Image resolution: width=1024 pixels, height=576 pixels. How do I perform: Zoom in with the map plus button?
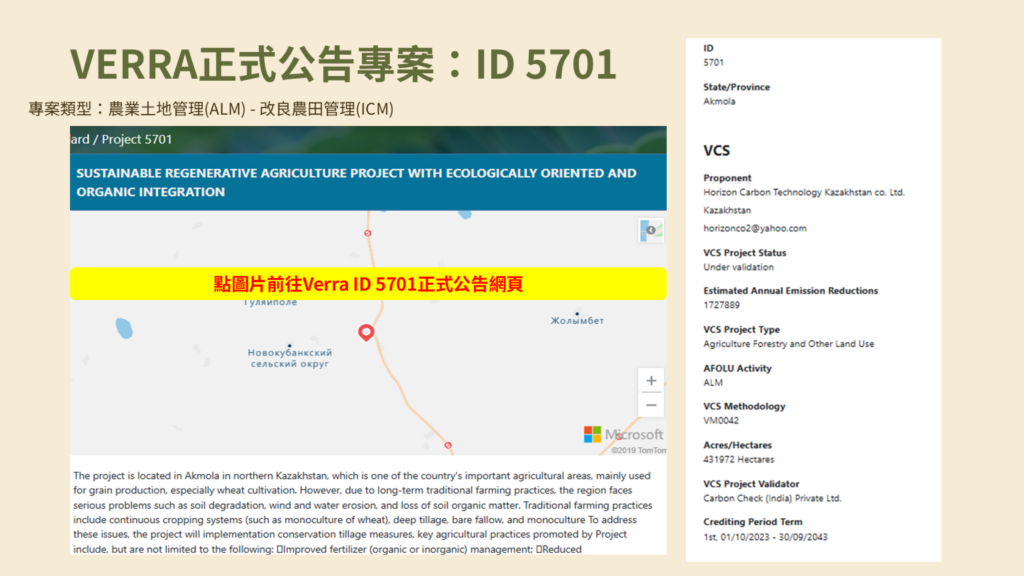[x=651, y=381]
